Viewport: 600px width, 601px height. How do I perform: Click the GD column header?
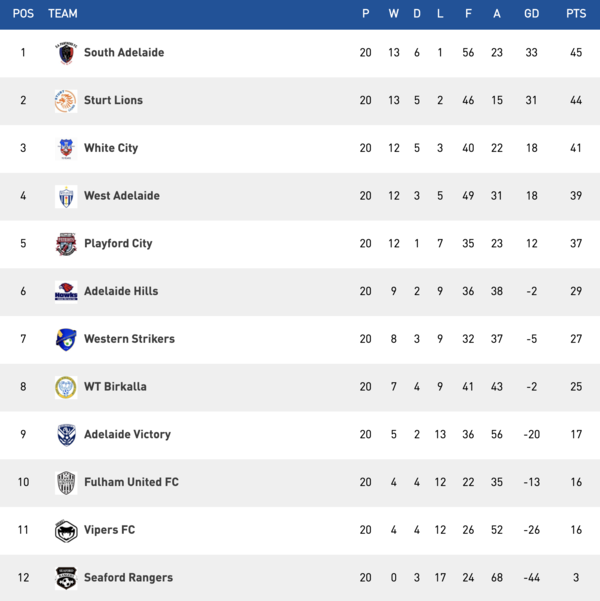[531, 14]
